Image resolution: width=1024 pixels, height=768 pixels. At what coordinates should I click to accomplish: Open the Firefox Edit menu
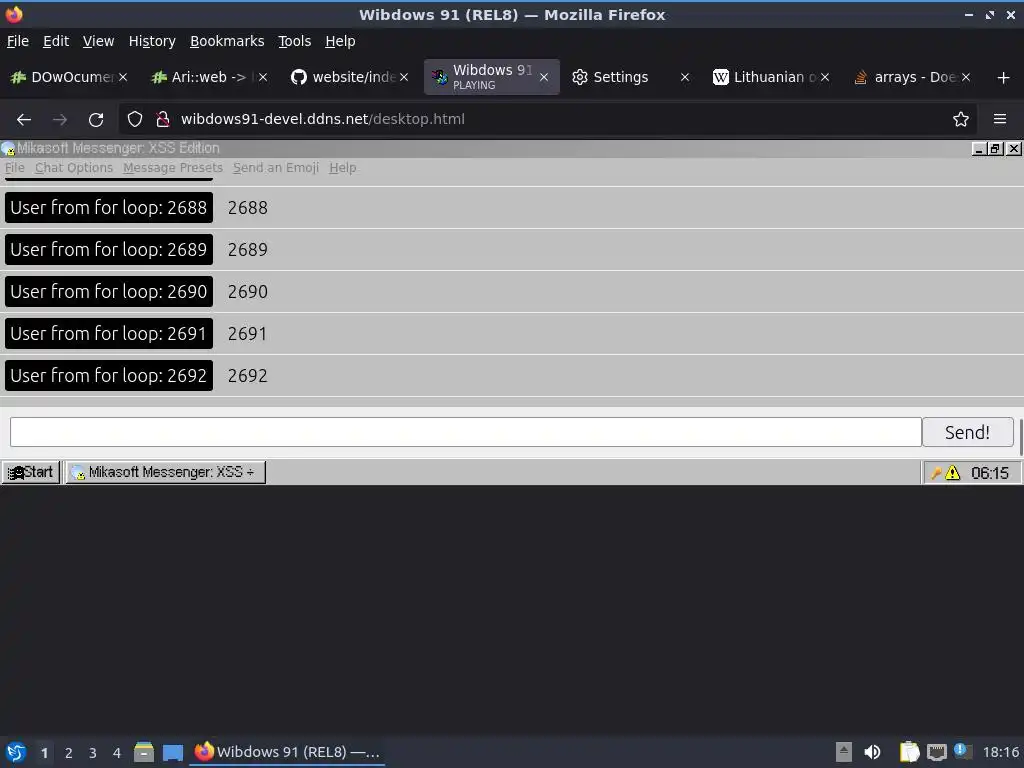56,41
